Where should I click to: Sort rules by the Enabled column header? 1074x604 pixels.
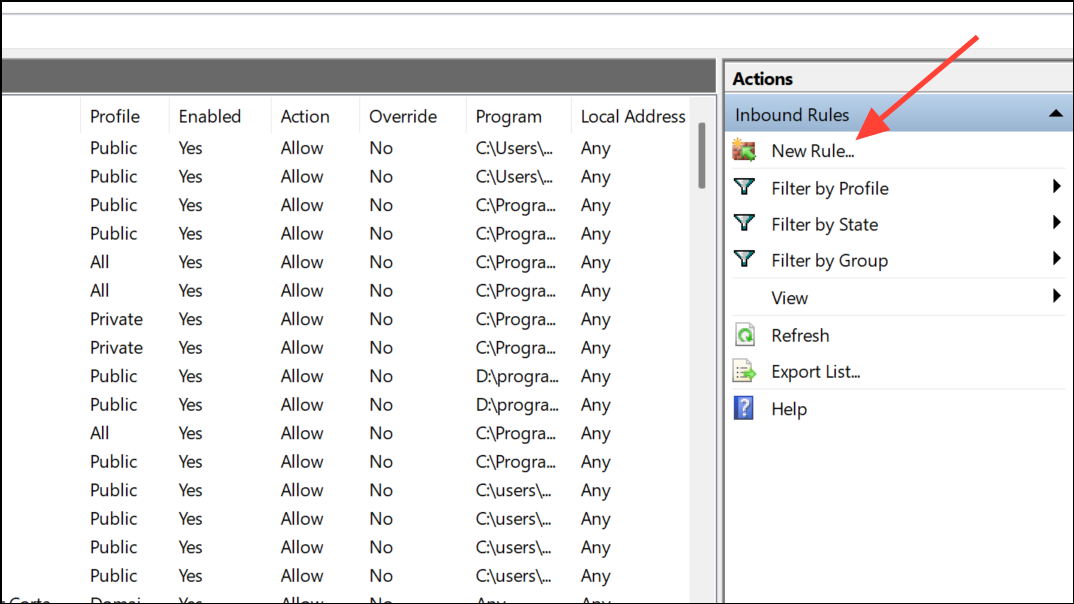(210, 116)
